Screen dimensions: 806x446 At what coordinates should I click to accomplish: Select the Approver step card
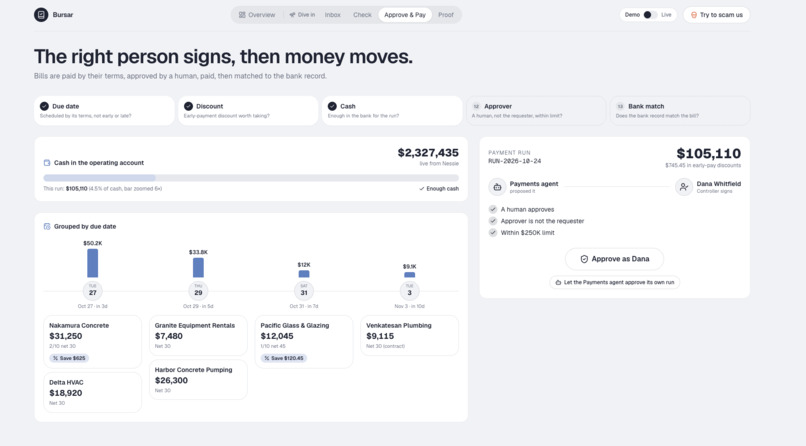536,110
